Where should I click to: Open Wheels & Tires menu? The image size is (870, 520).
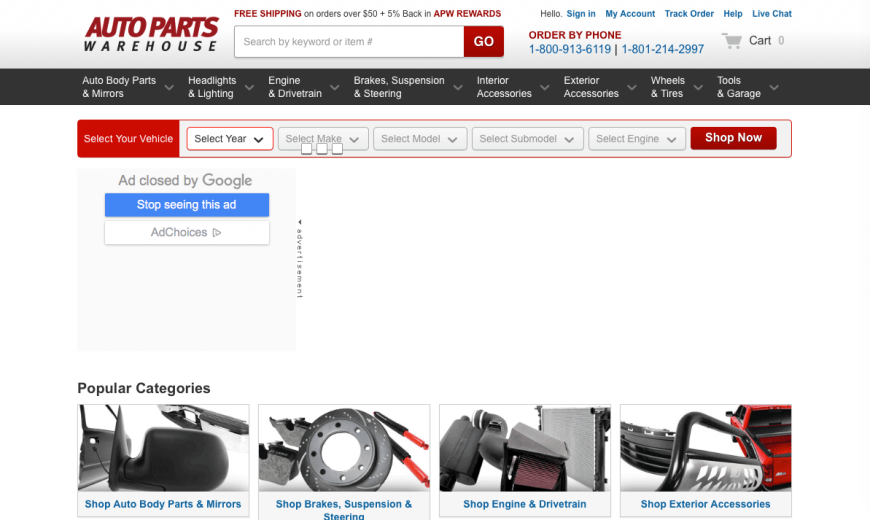coord(667,87)
